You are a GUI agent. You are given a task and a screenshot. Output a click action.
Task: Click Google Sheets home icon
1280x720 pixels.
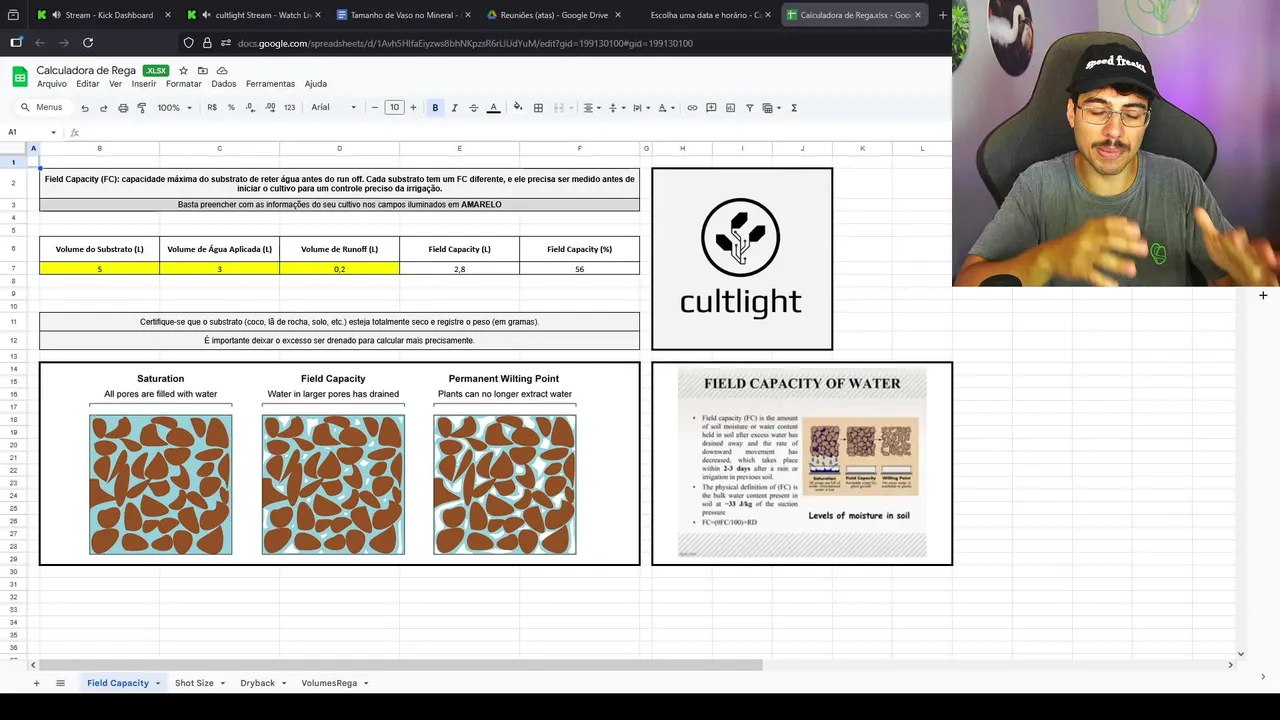(x=19, y=77)
